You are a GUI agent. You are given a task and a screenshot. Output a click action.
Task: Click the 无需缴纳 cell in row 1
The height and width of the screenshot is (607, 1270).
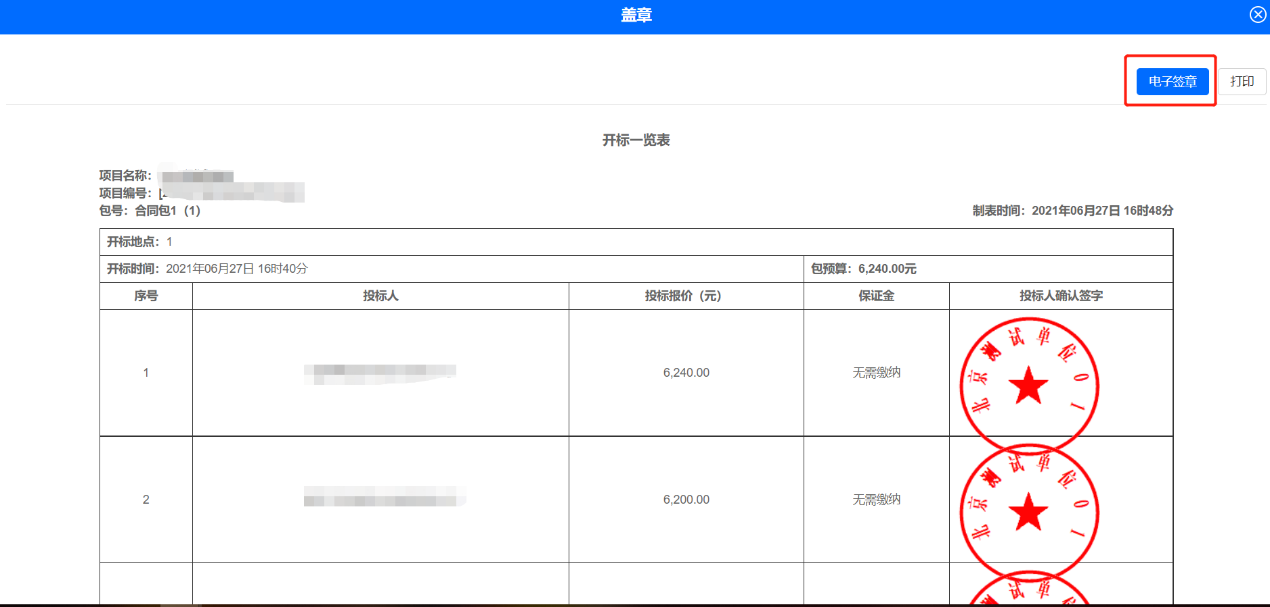[x=876, y=373]
